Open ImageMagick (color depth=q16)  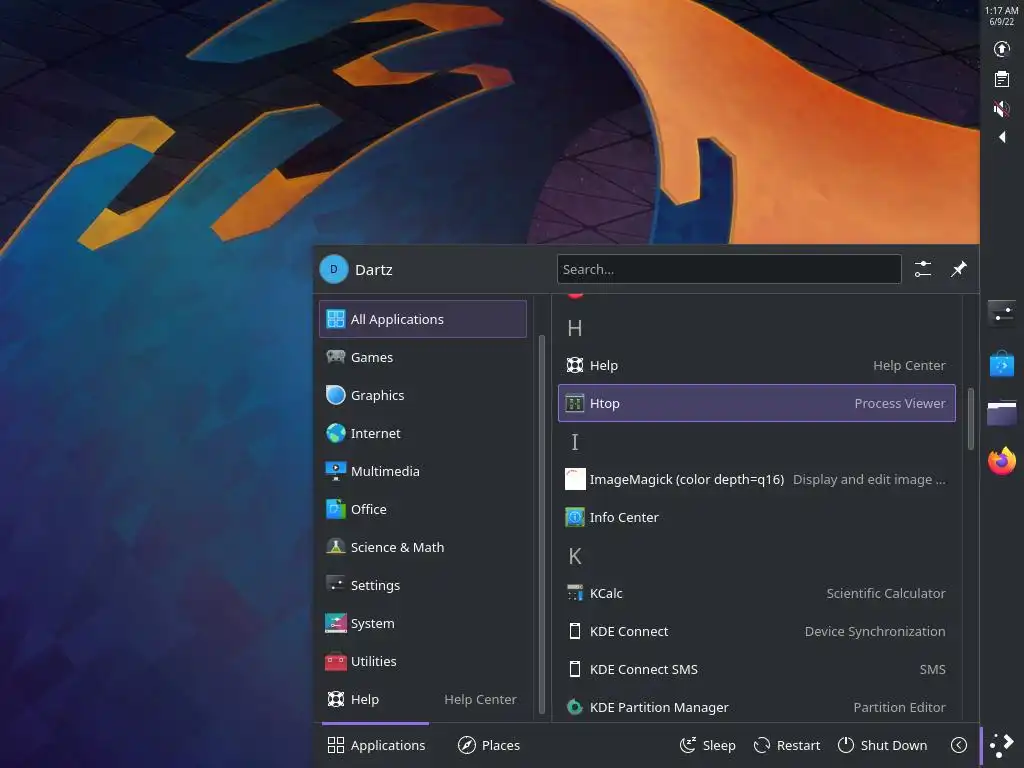756,479
